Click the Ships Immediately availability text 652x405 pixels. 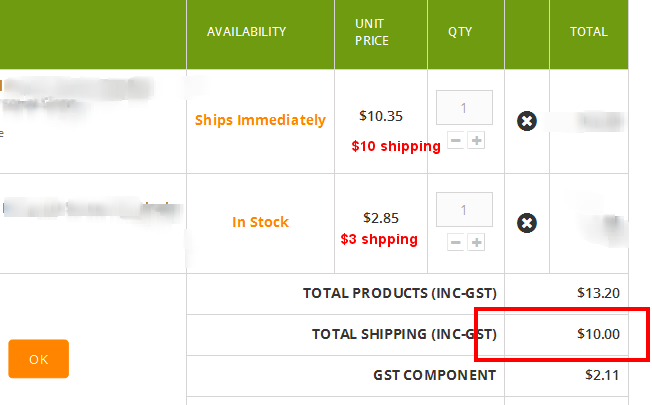pos(260,120)
